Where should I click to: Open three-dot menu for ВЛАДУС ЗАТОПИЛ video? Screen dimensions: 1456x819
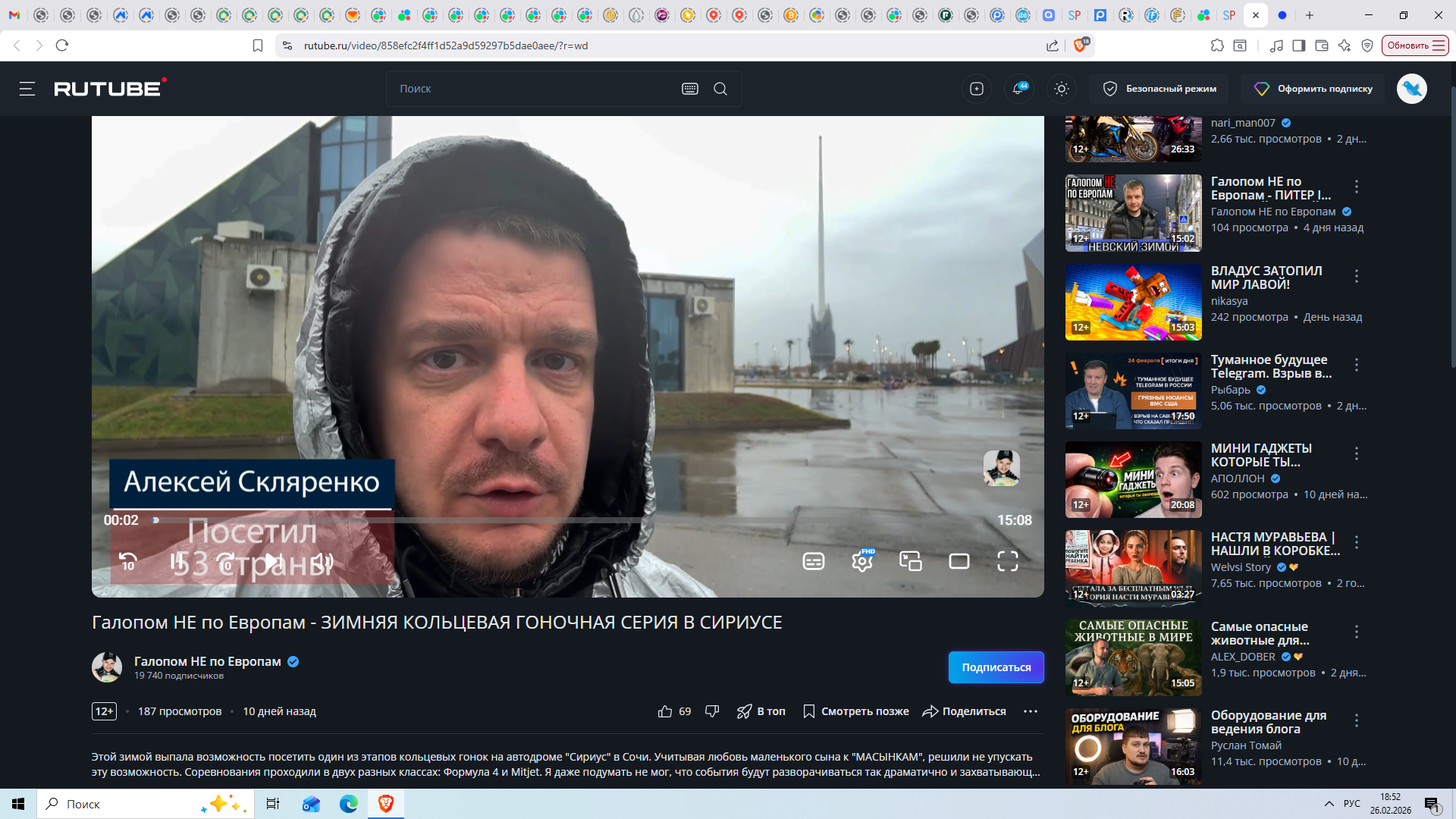click(x=1357, y=276)
